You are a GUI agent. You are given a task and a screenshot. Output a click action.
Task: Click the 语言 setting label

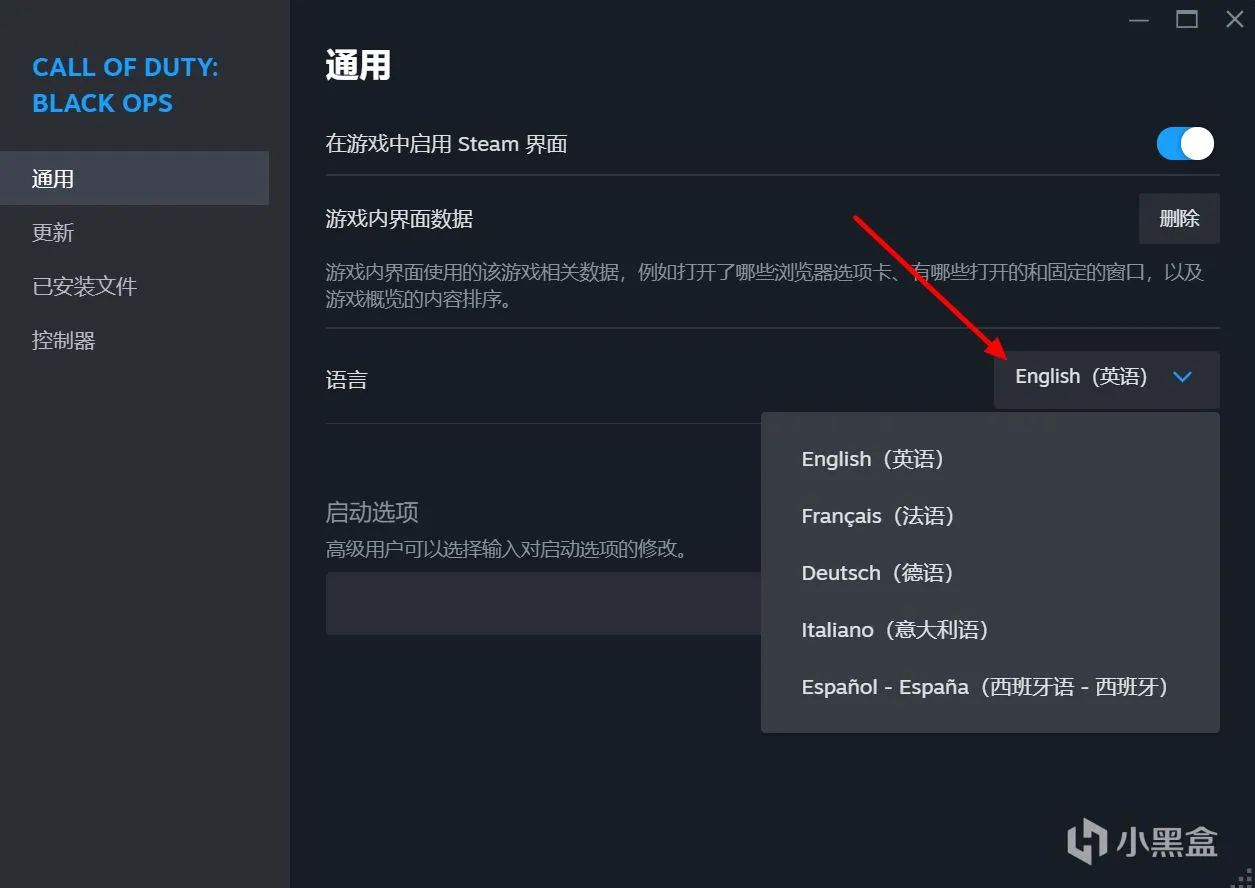[x=347, y=380]
